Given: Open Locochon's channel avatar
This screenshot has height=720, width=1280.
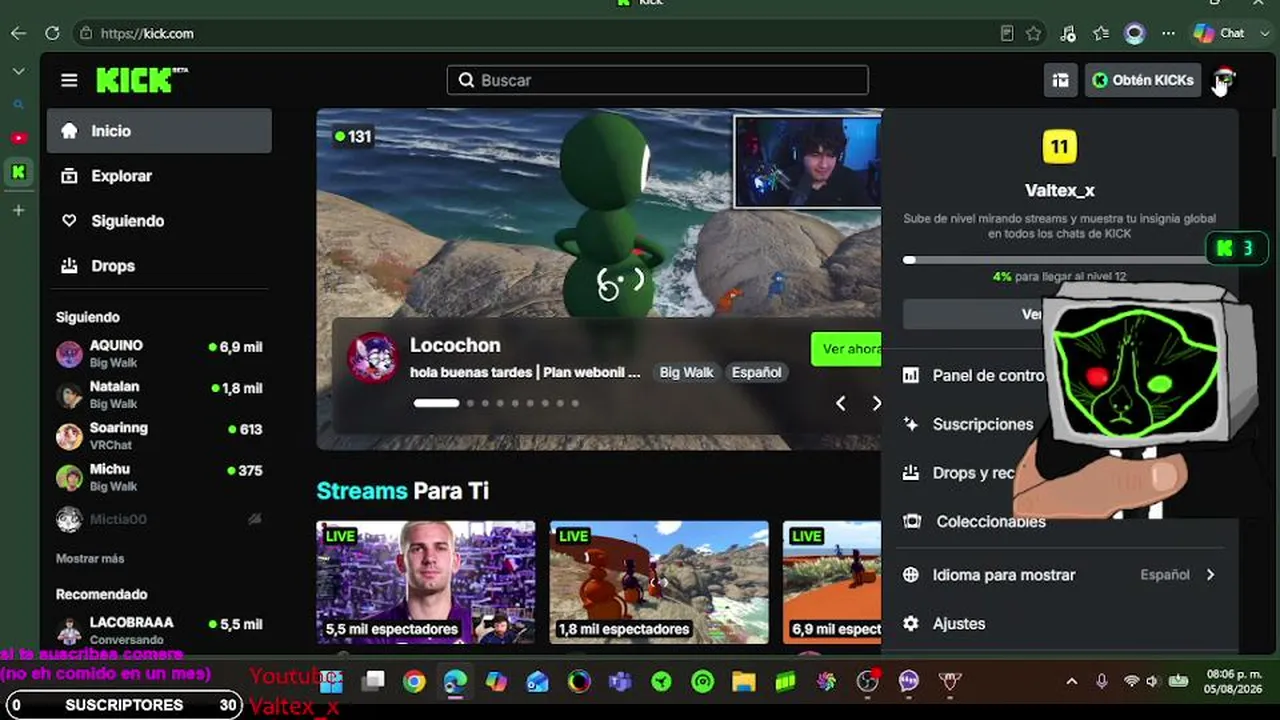Looking at the screenshot, I should [372, 357].
